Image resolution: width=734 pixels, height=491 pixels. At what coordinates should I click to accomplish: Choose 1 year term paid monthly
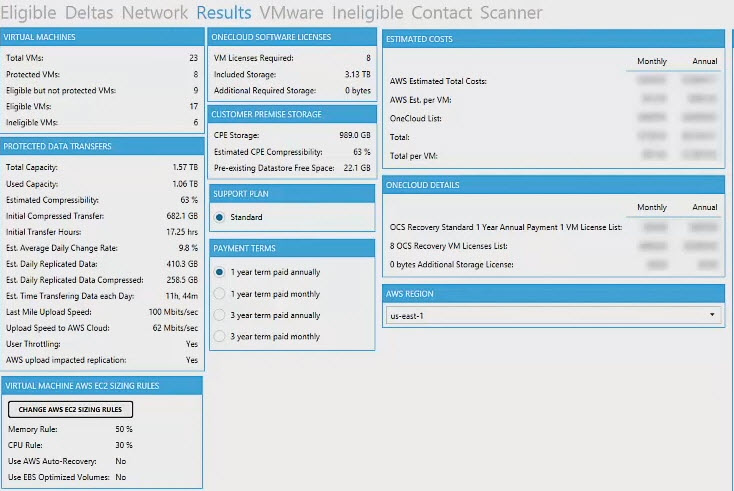click(220, 294)
